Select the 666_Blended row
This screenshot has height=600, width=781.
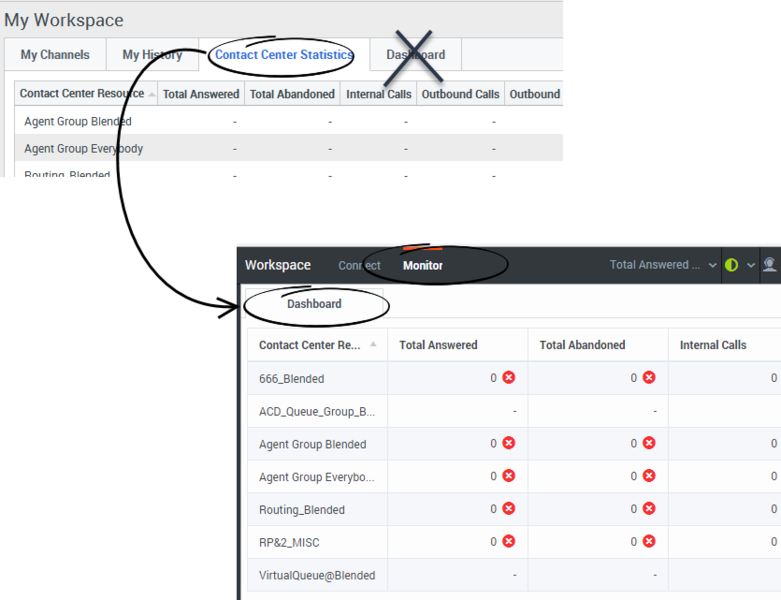tap(514, 378)
